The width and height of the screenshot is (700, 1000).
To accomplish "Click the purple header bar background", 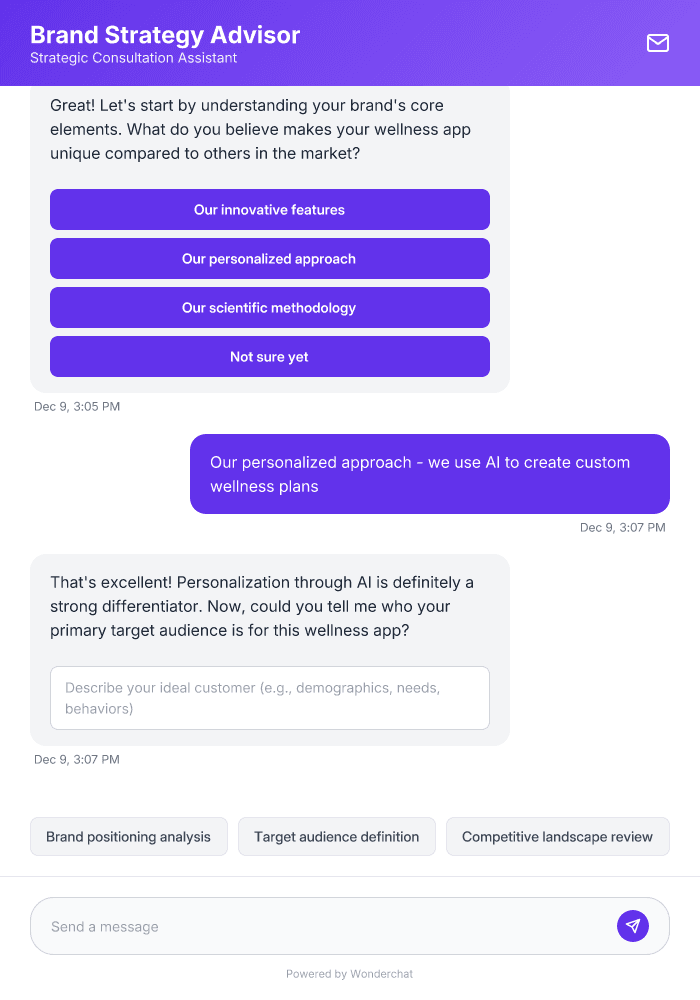I will (x=450, y=43).
